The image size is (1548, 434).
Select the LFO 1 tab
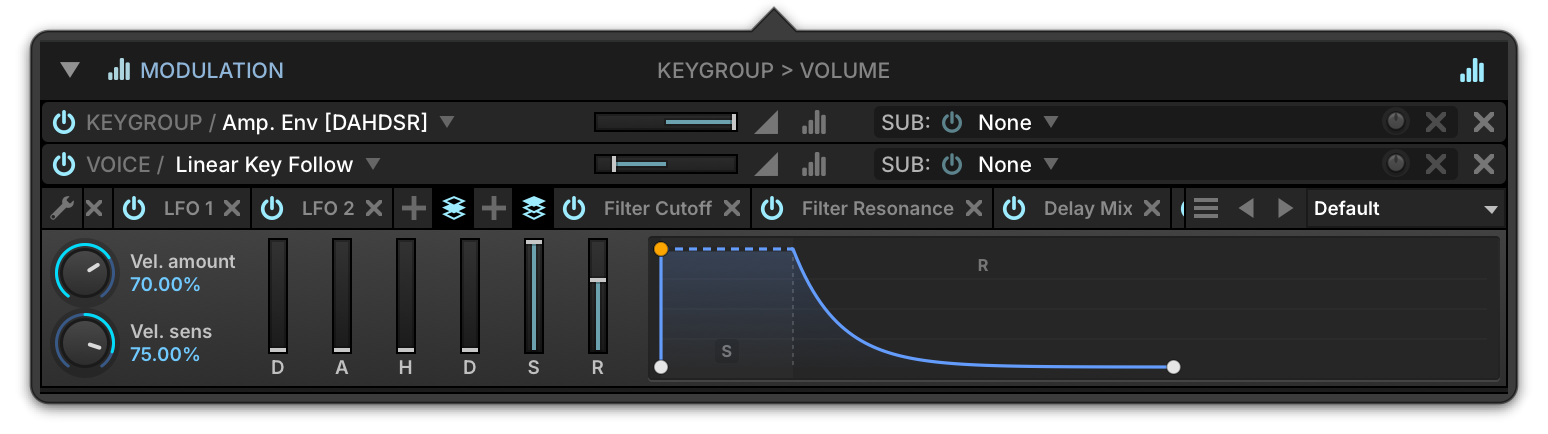188,208
